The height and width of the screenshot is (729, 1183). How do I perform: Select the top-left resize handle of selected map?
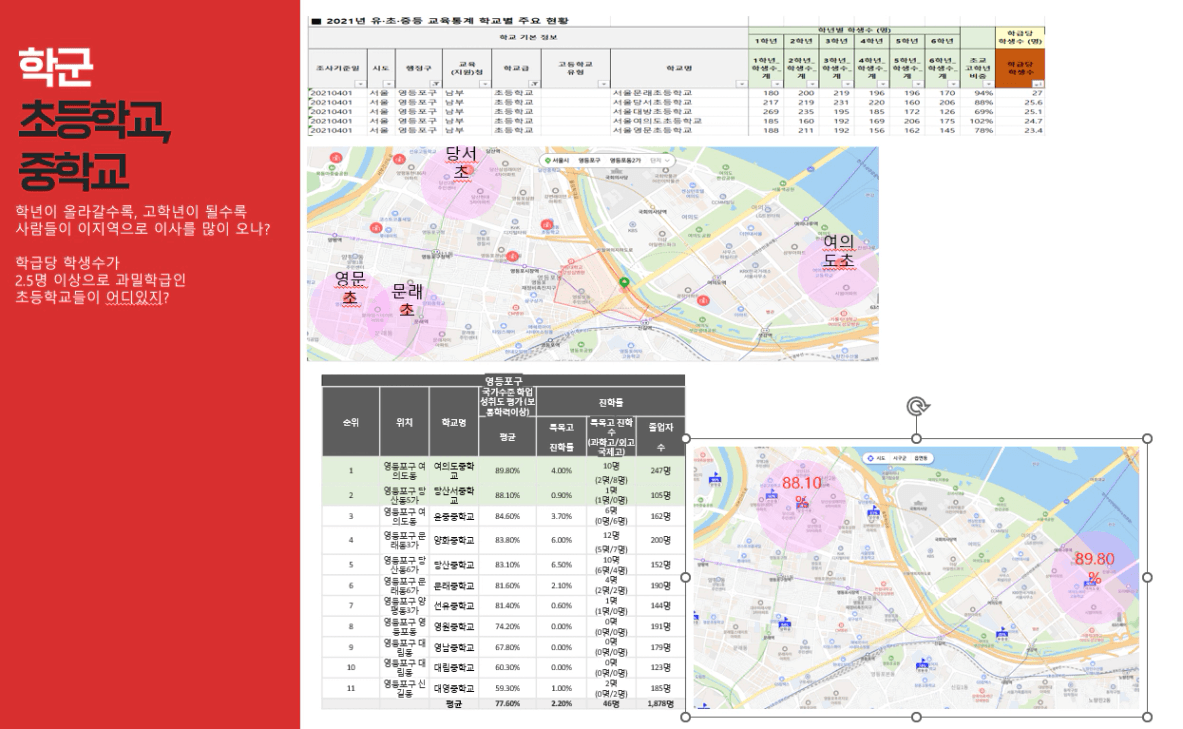[x=686, y=438]
